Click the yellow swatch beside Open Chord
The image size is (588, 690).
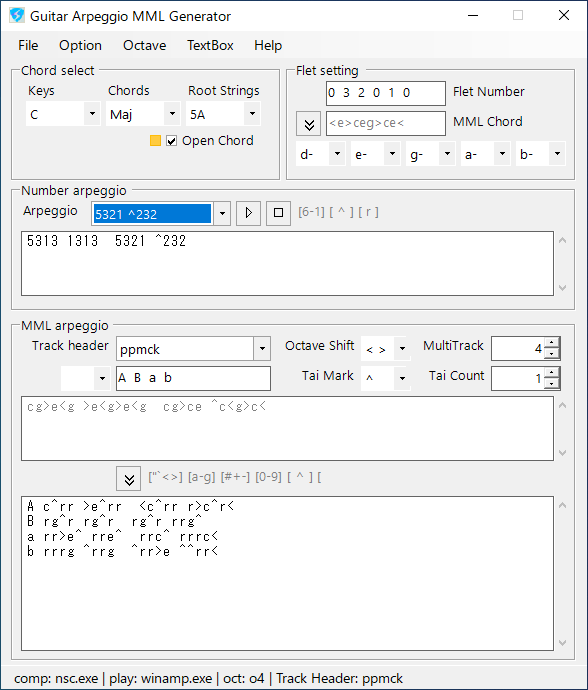click(x=155, y=141)
